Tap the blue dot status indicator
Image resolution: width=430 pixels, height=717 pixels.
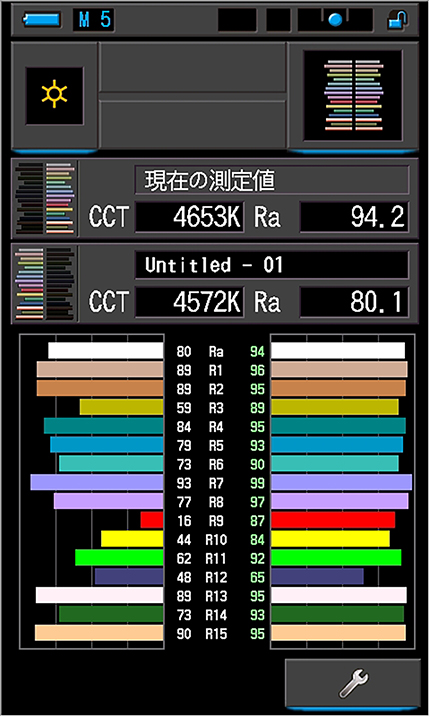[x=335, y=20]
